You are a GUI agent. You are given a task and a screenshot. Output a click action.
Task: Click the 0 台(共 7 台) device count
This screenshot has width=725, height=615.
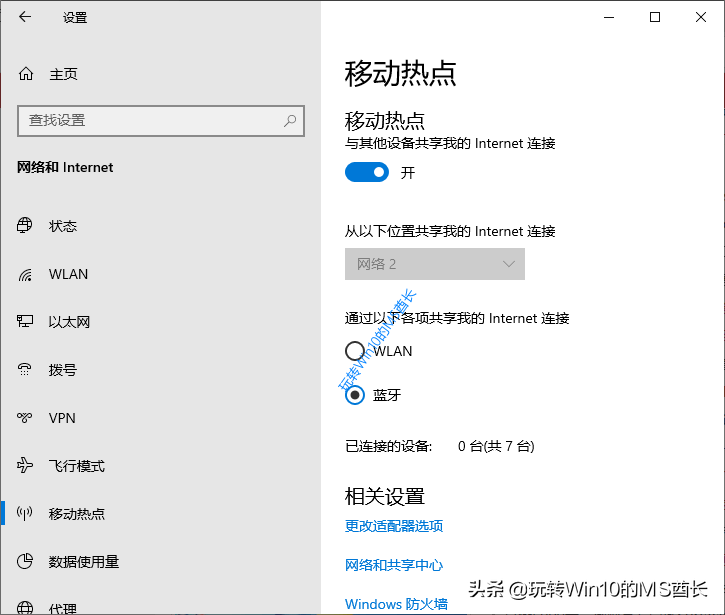[496, 446]
